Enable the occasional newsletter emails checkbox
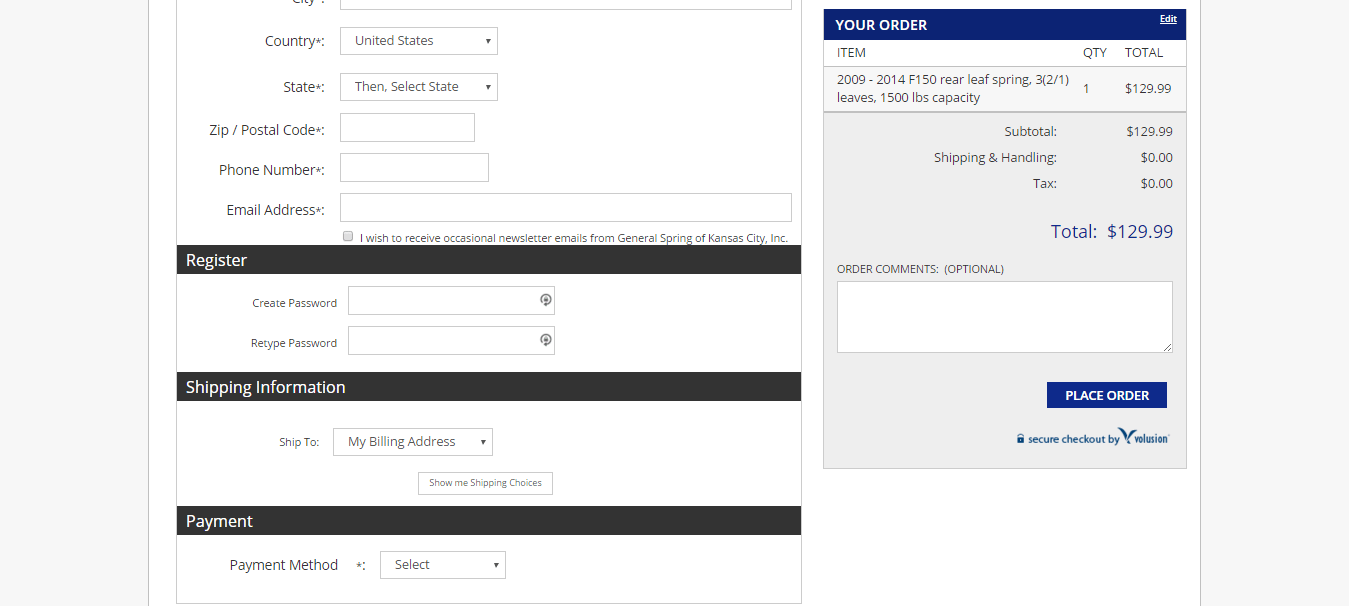The height and width of the screenshot is (606, 1349). 348,236
